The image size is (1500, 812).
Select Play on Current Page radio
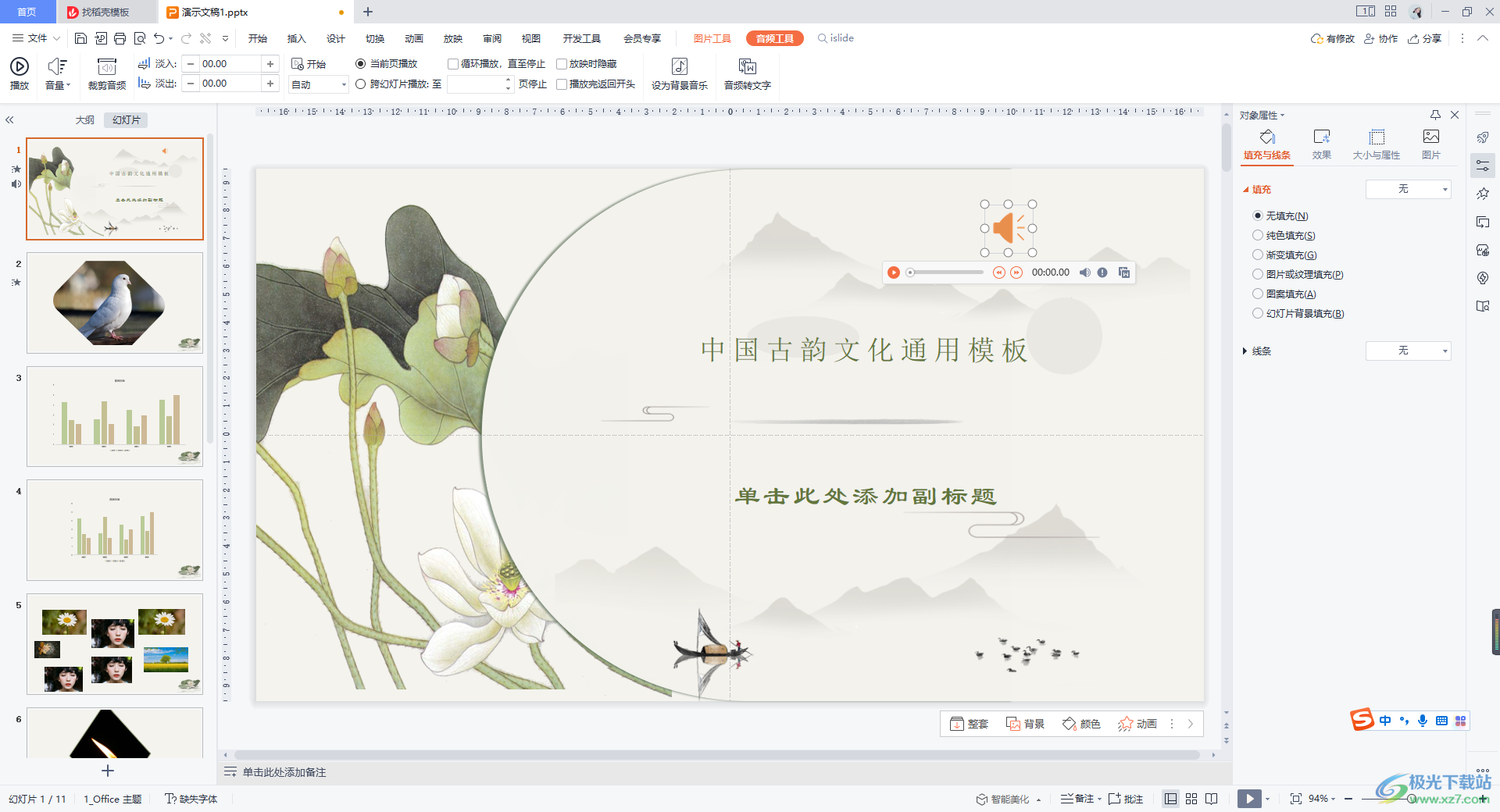[360, 64]
